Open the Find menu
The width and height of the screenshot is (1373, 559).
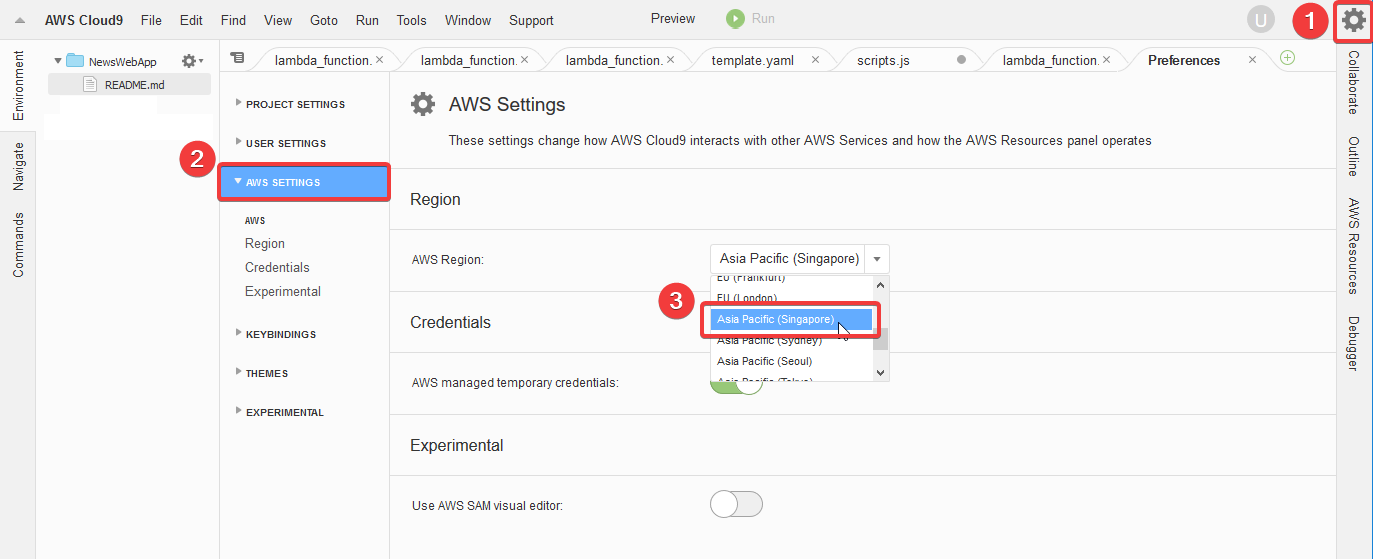point(233,20)
